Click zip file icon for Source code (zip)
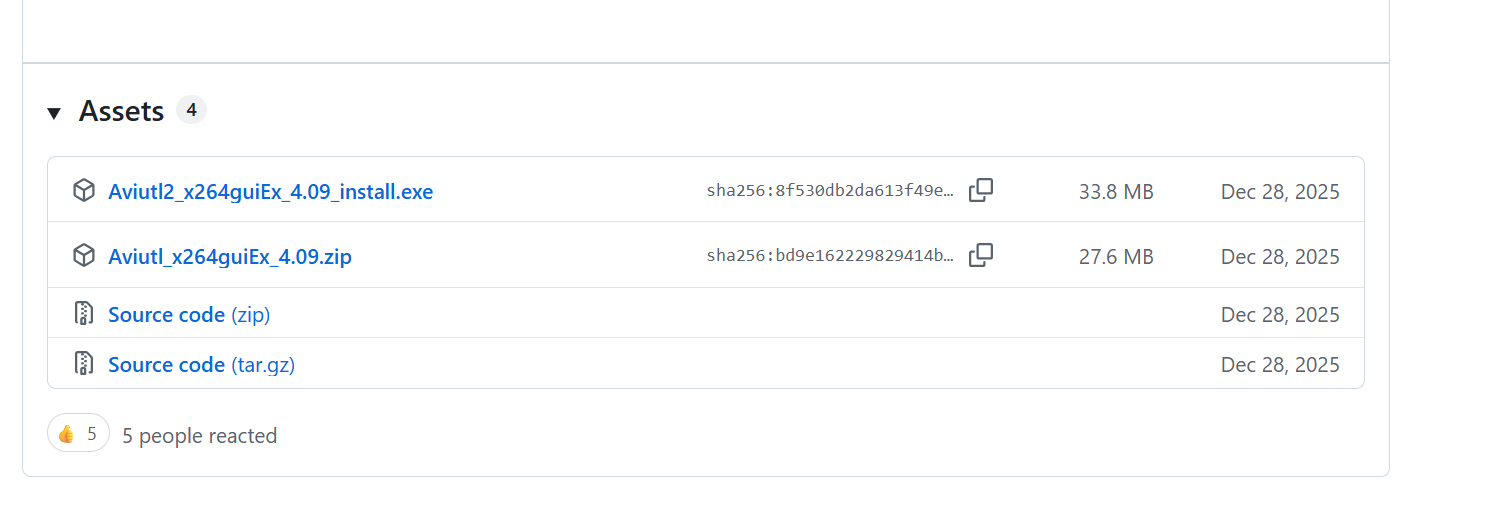Image resolution: width=1501 pixels, height=506 pixels. [x=84, y=314]
